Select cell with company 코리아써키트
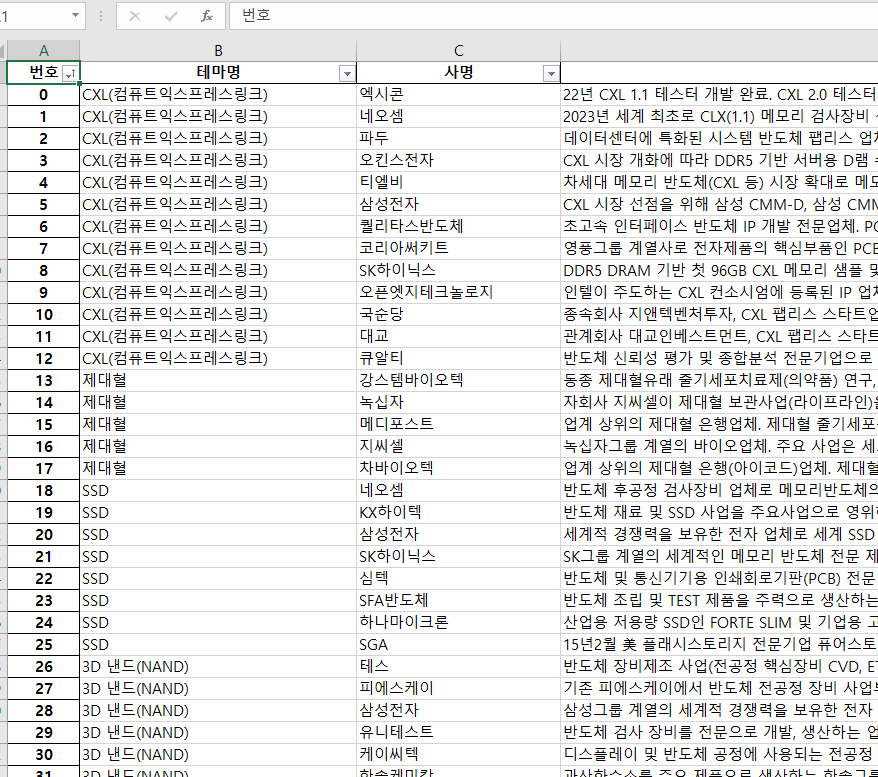This screenshot has width=878, height=777. coord(458,248)
